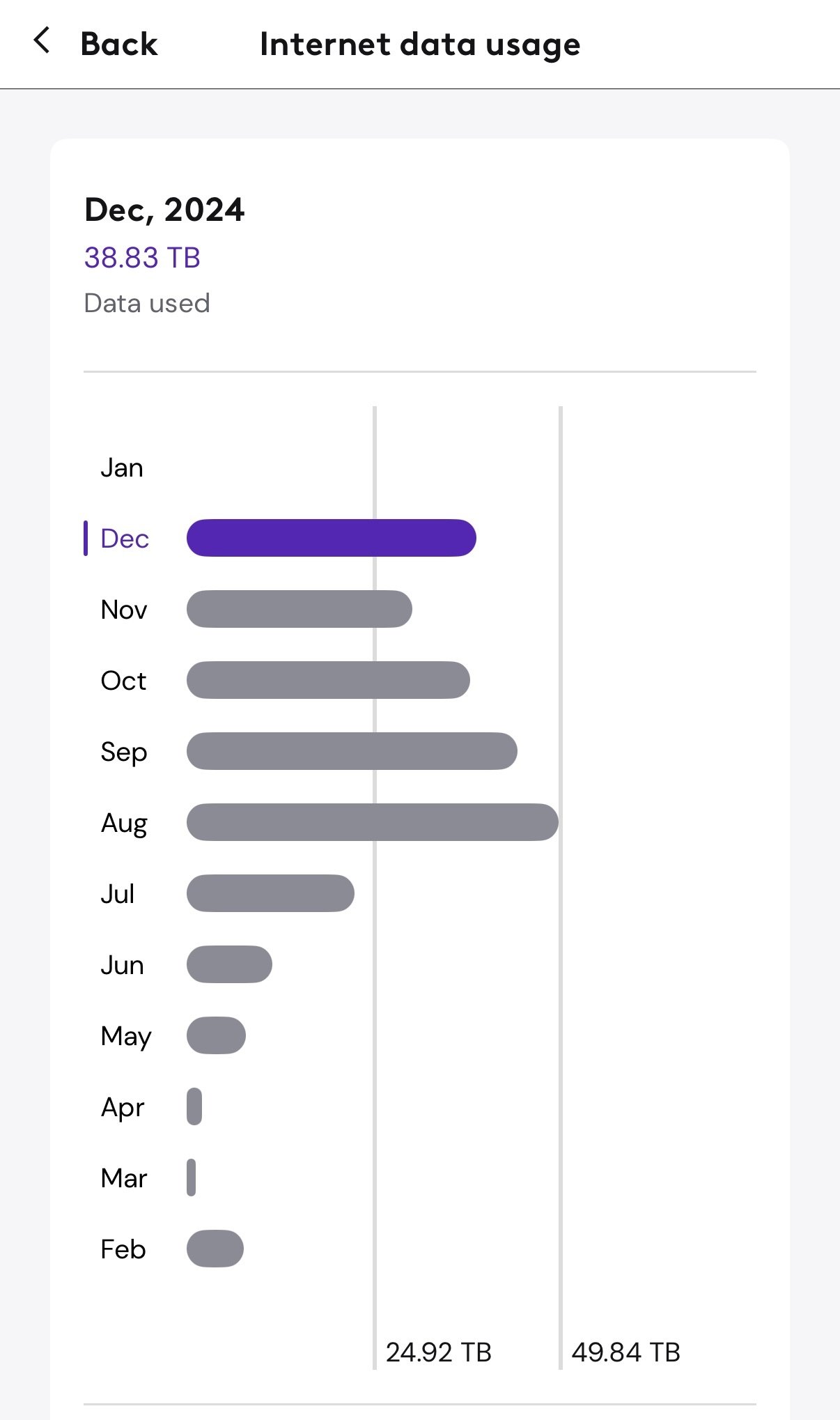840x1420 pixels.
Task: Go back using the Back label
Action: [119, 44]
